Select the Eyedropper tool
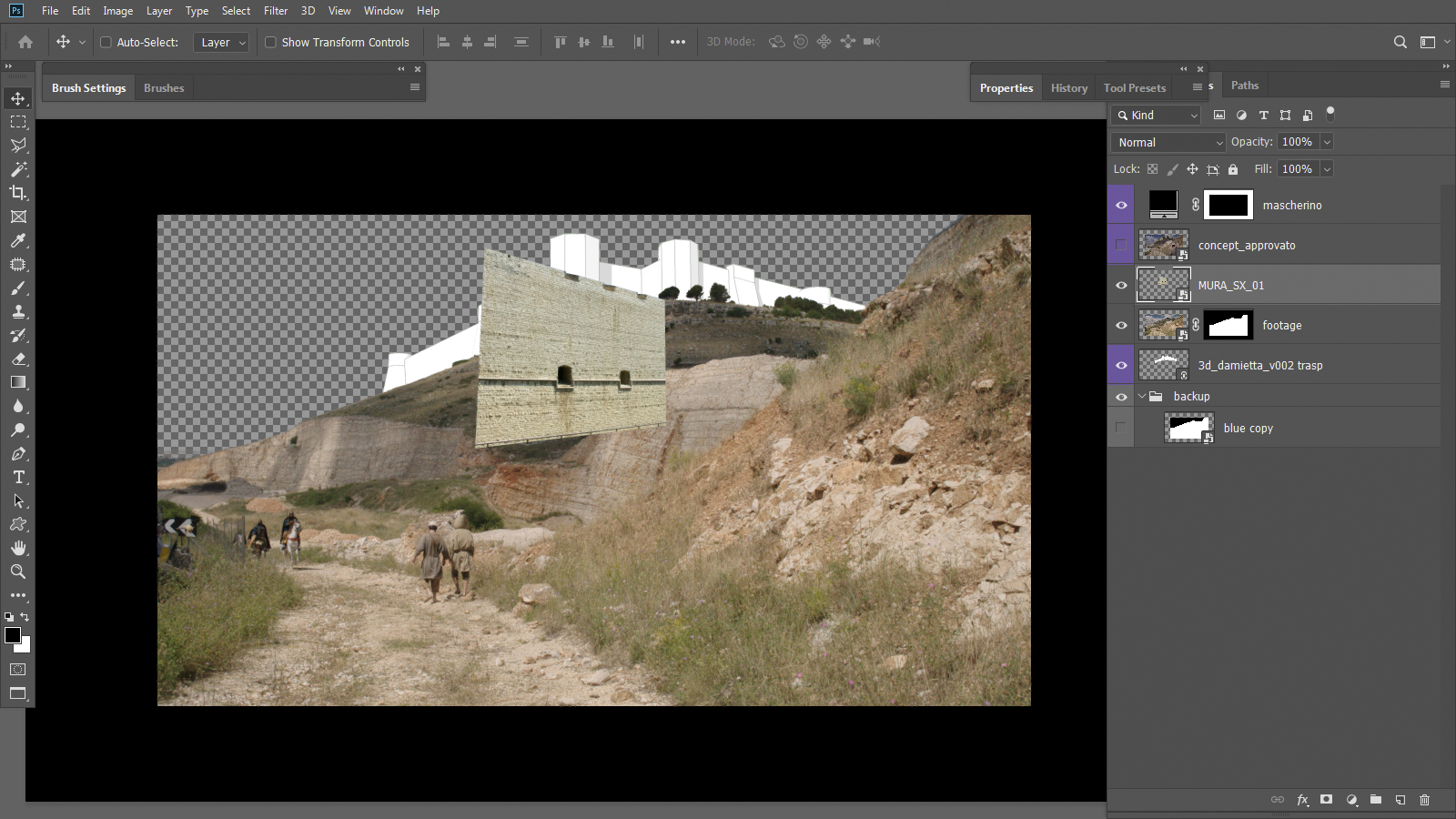 (18, 241)
